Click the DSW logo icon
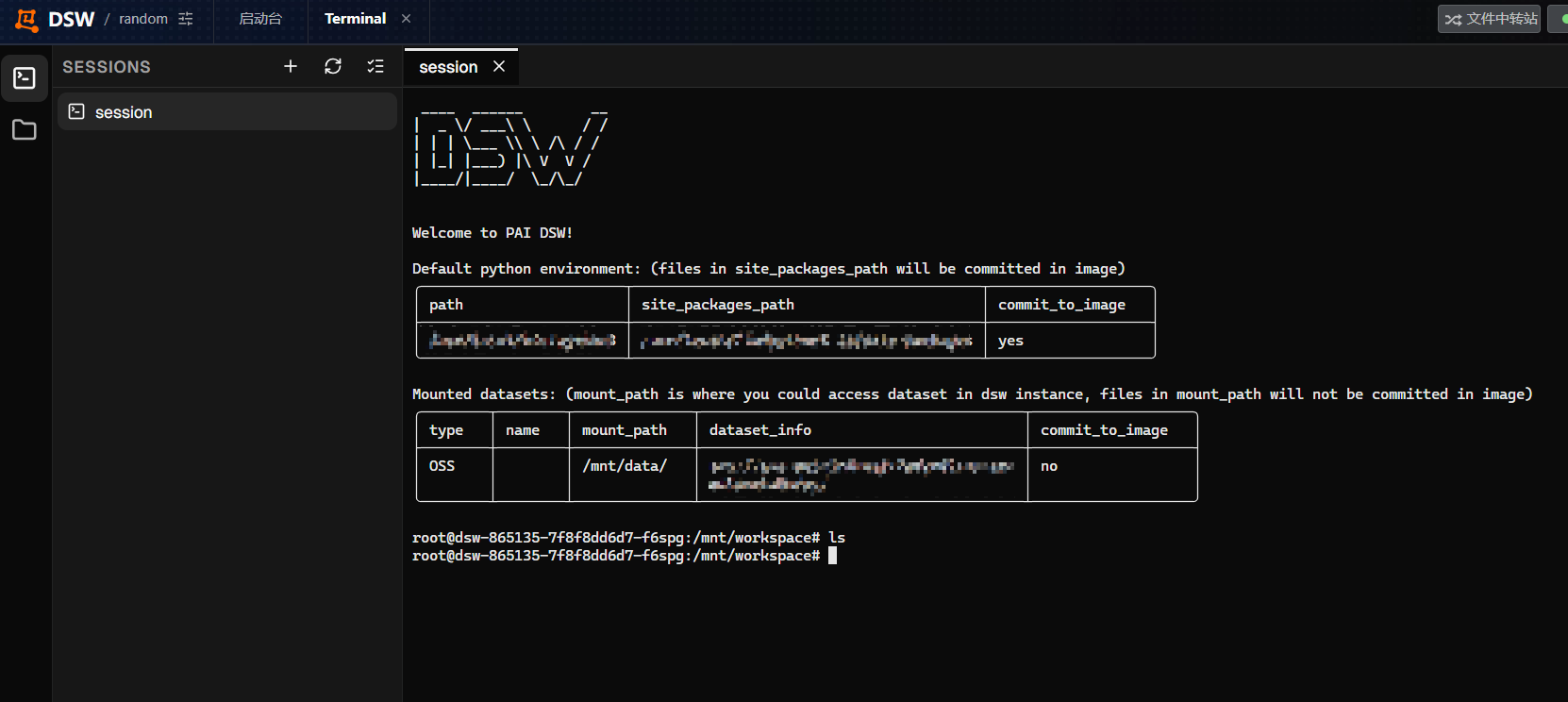This screenshot has width=1568, height=702. [26, 19]
